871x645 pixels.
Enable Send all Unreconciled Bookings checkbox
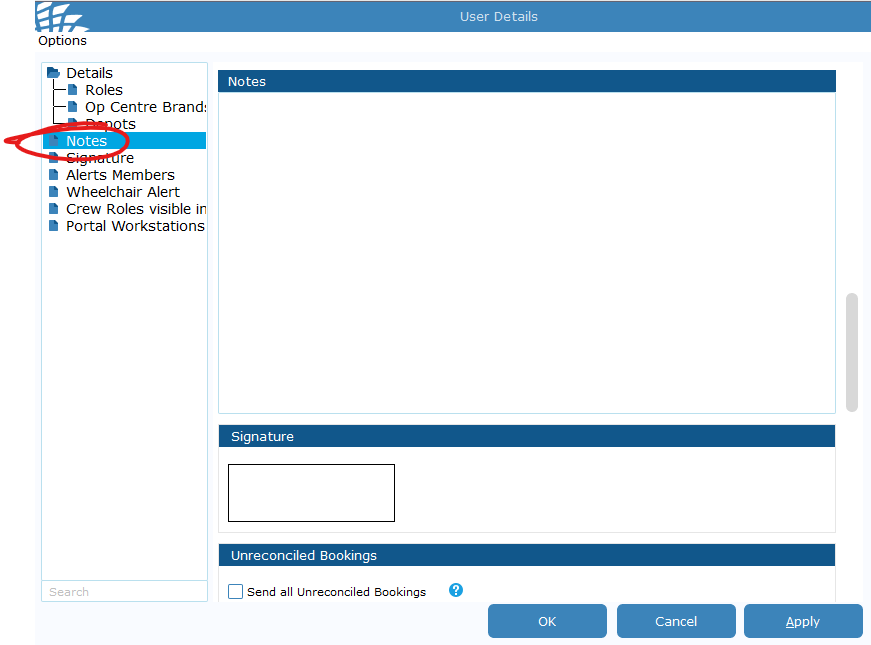pos(236,592)
